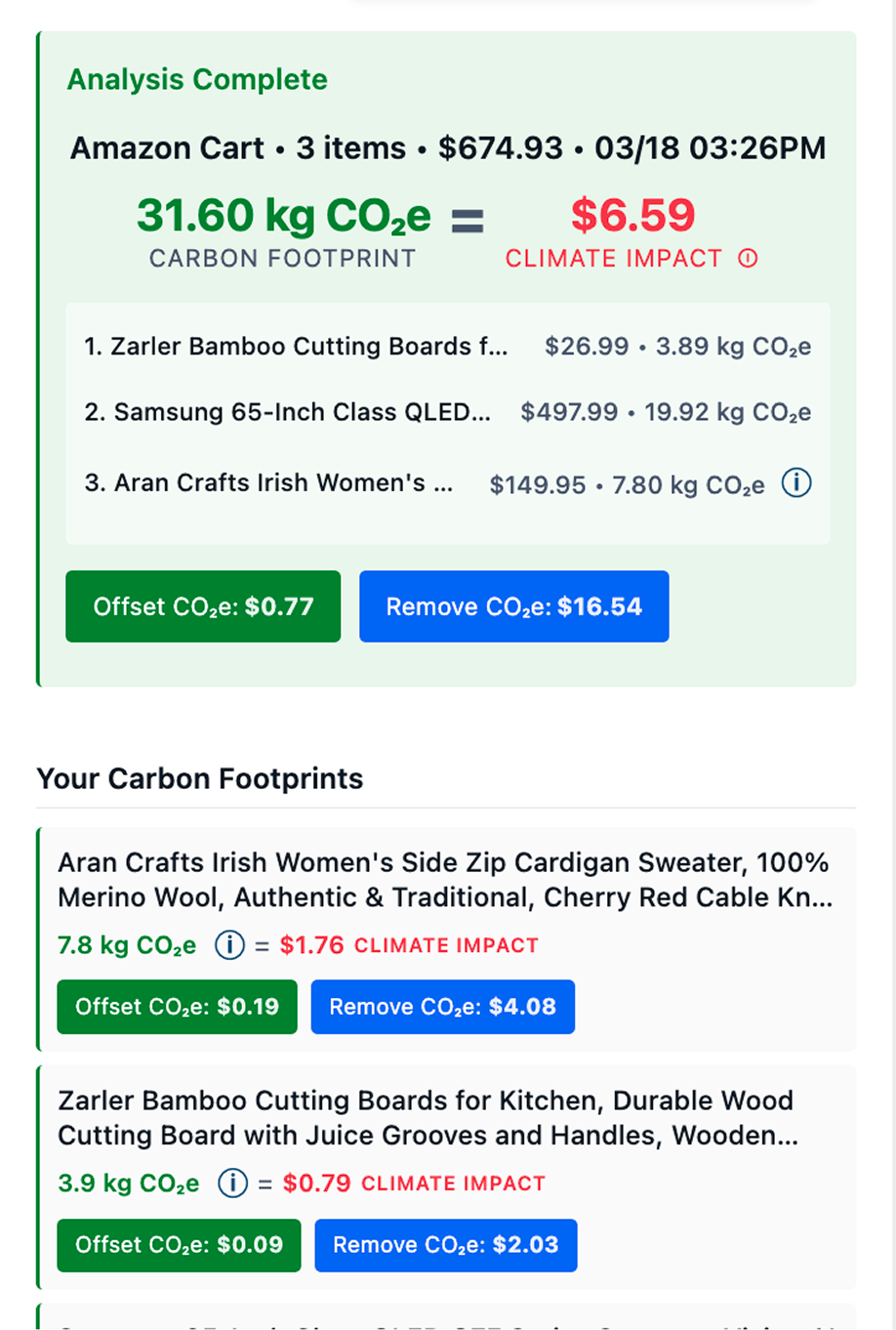896x1330 pixels.
Task: Click the info icon next to Aran Crafts cart line
Action: click(796, 482)
